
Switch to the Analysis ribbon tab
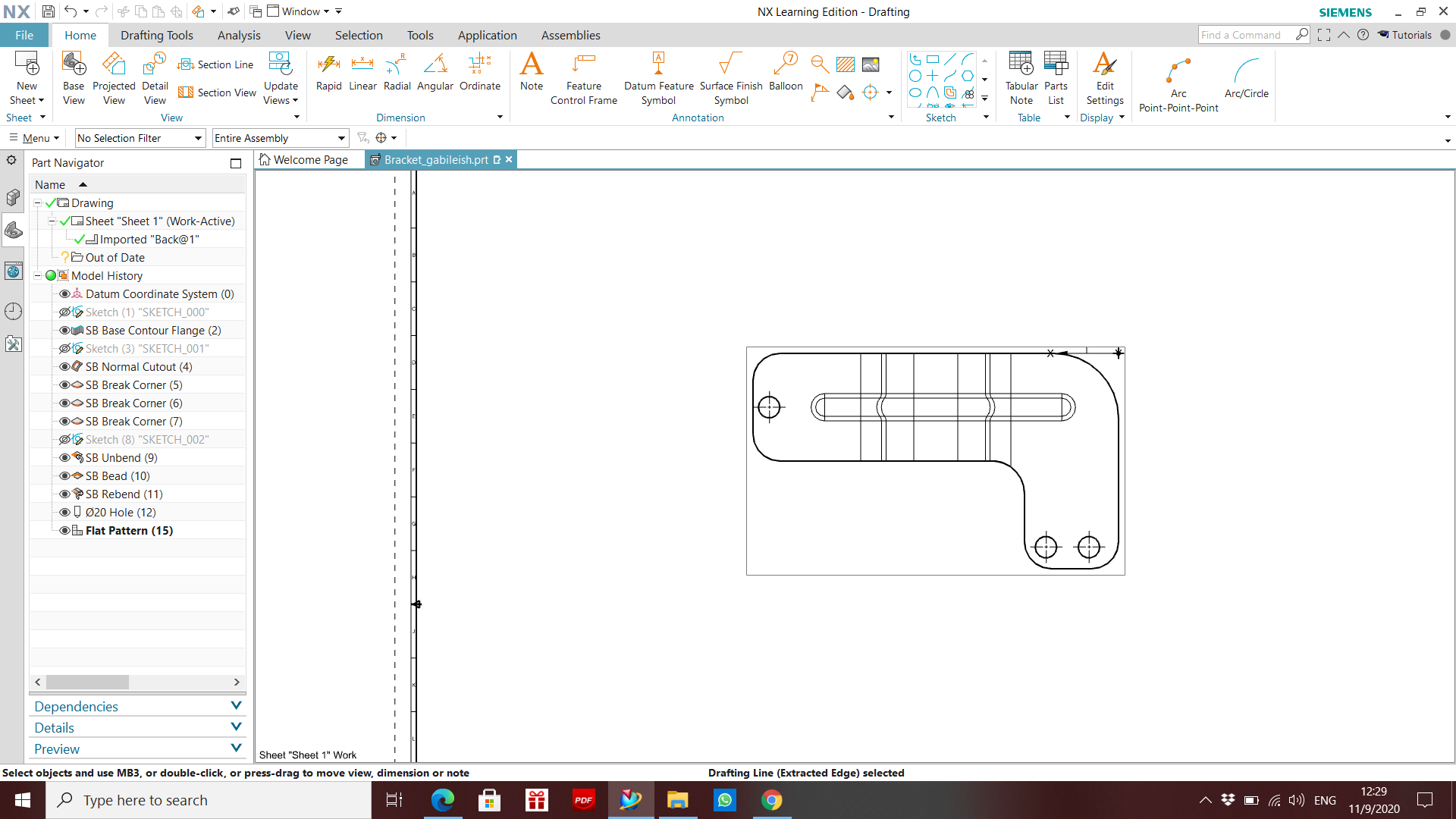click(239, 35)
